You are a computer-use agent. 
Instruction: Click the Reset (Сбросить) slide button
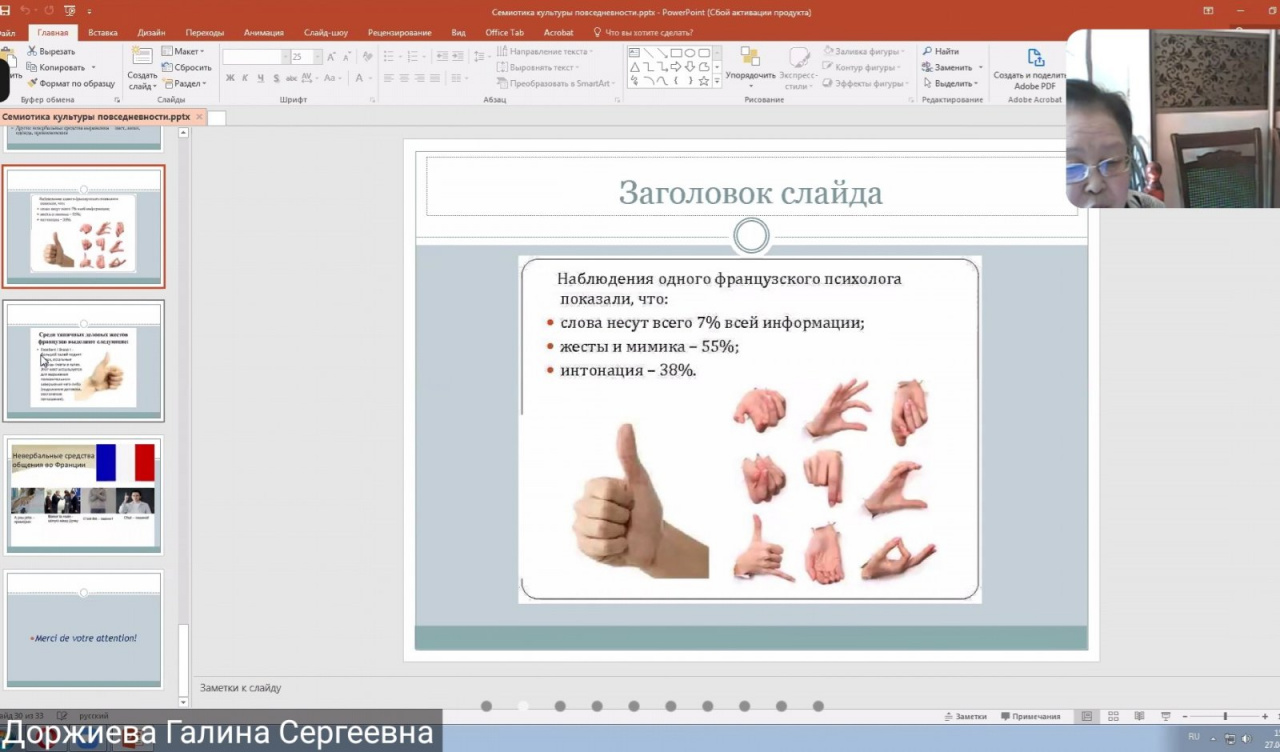point(185,68)
